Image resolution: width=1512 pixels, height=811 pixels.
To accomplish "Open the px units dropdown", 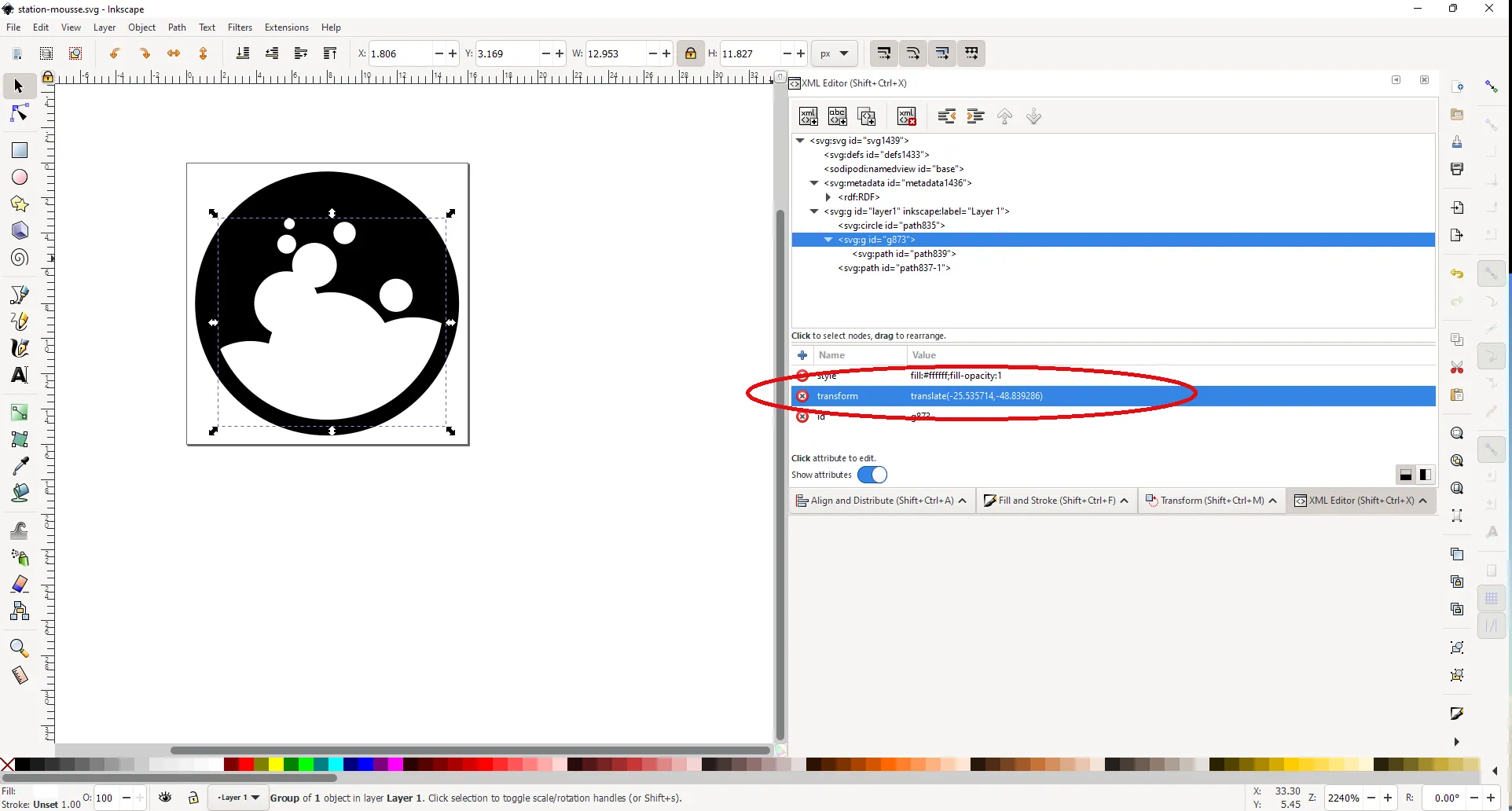I will [x=834, y=53].
